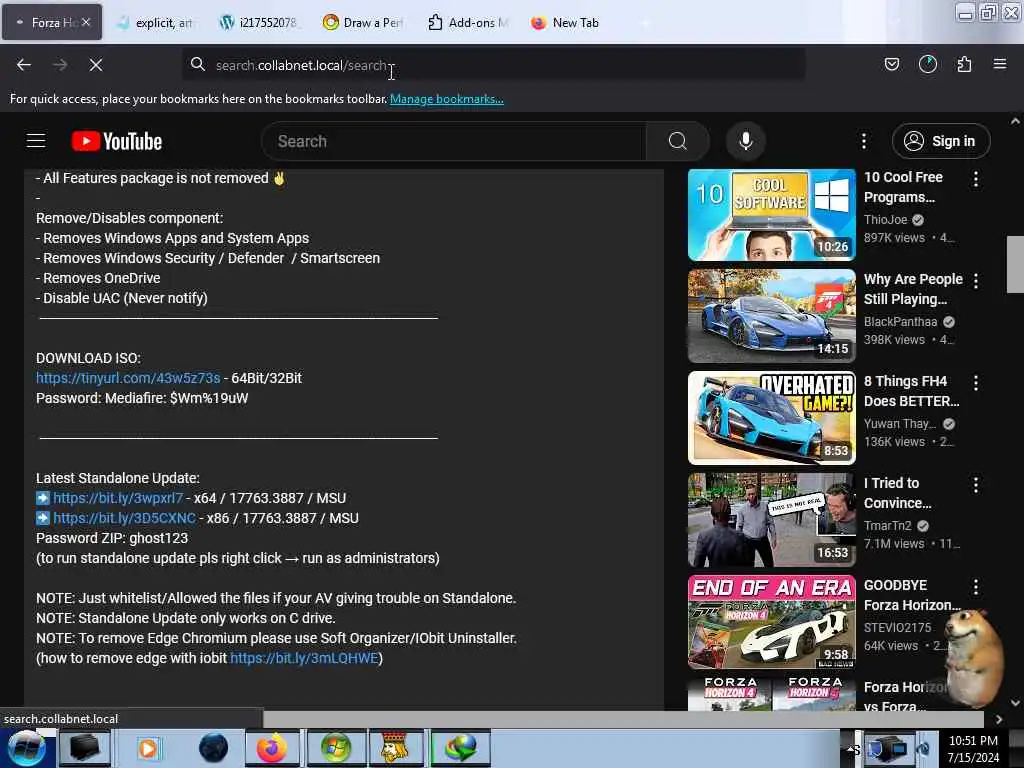This screenshot has height=768, width=1024.
Task: Open the tinyurl.com/43w5z73s download link
Action: 128,378
